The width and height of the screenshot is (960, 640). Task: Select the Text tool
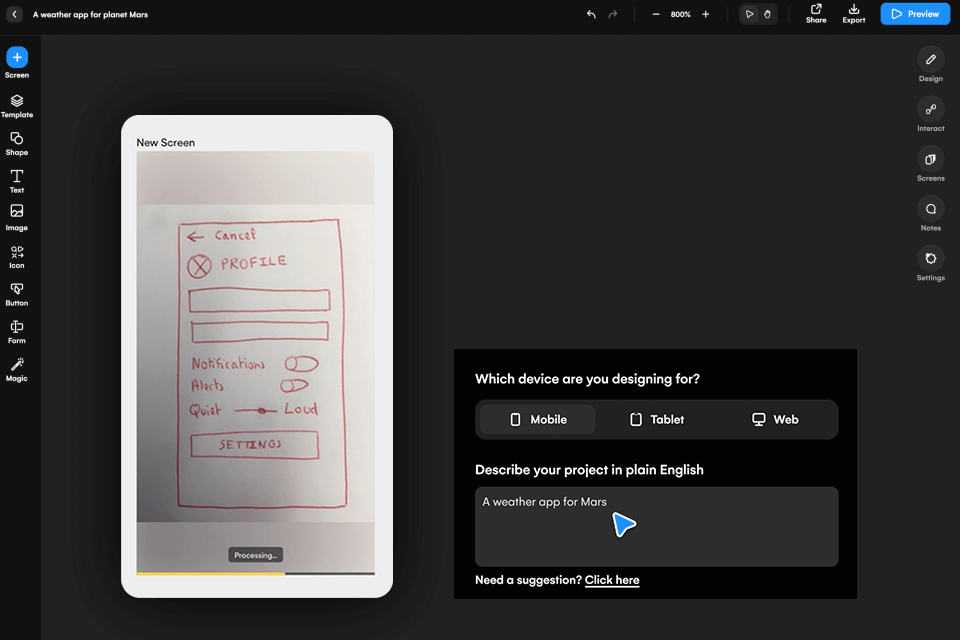click(x=17, y=181)
